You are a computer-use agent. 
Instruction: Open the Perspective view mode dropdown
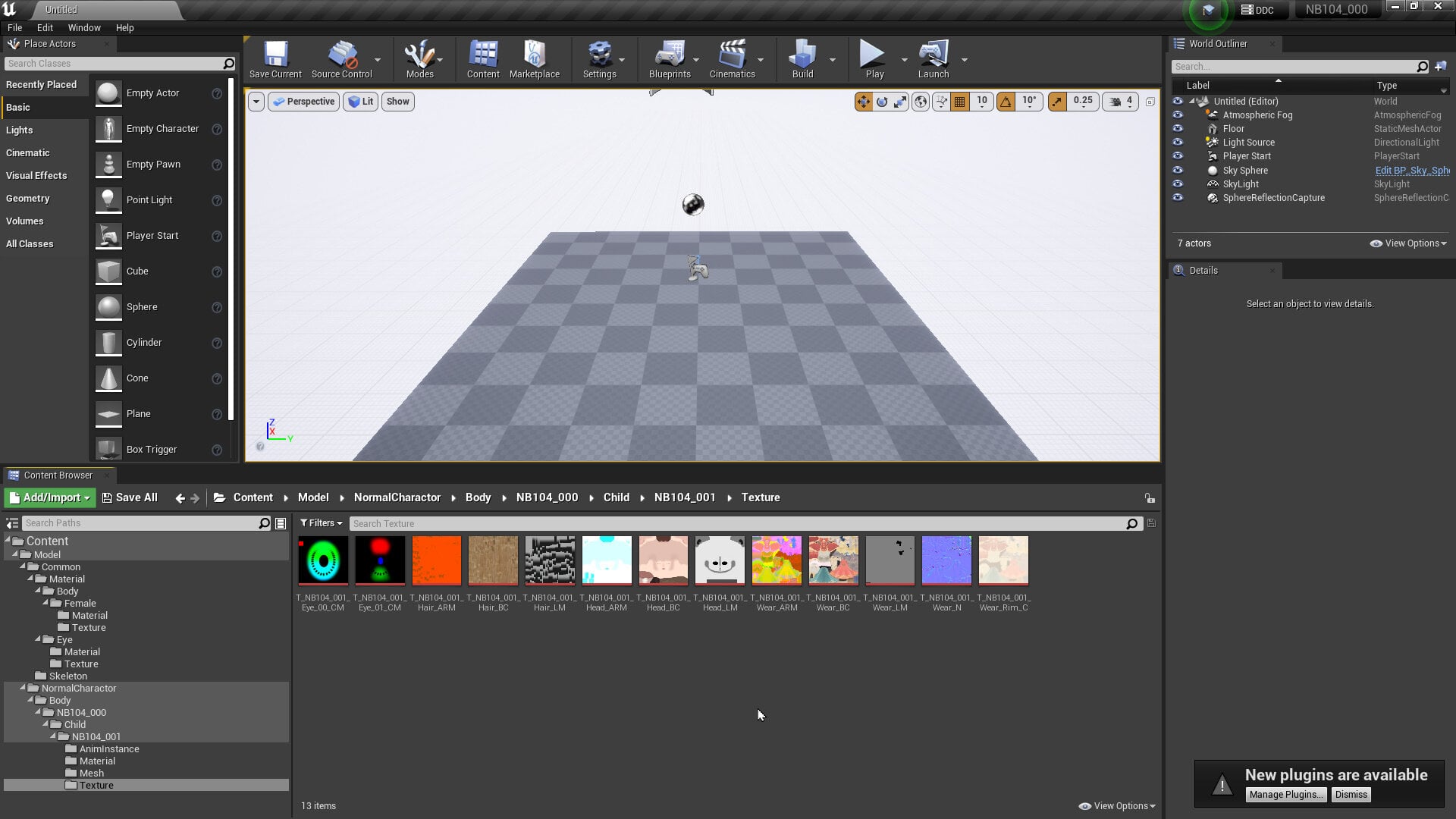[303, 102]
